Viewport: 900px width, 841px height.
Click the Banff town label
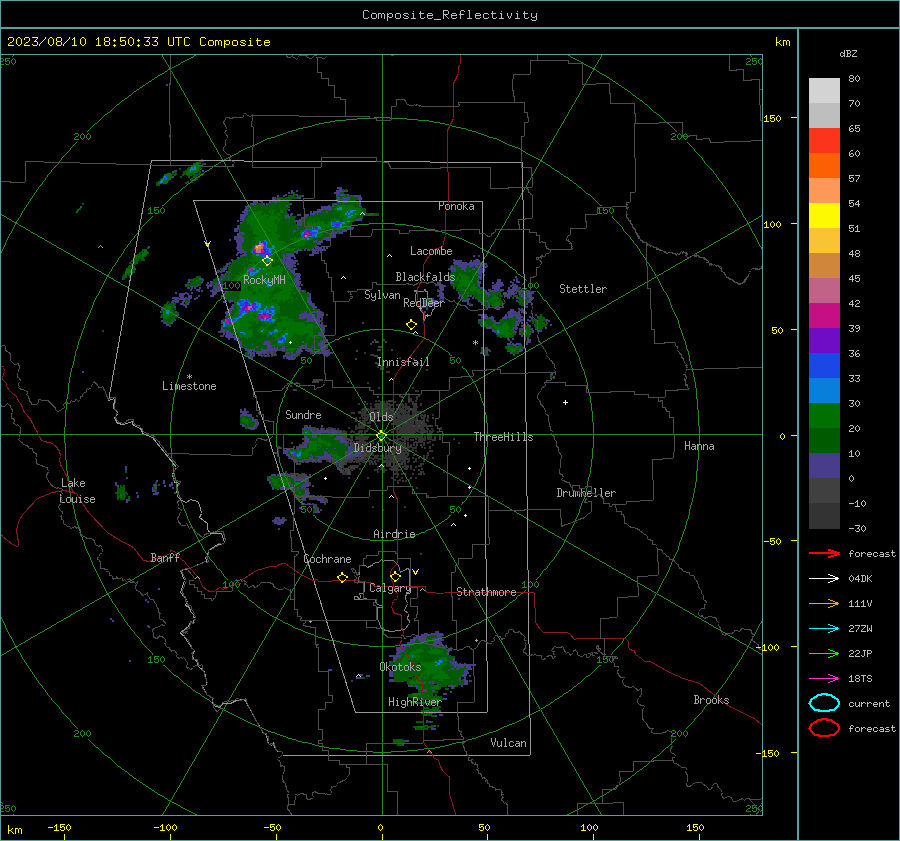(x=165, y=557)
